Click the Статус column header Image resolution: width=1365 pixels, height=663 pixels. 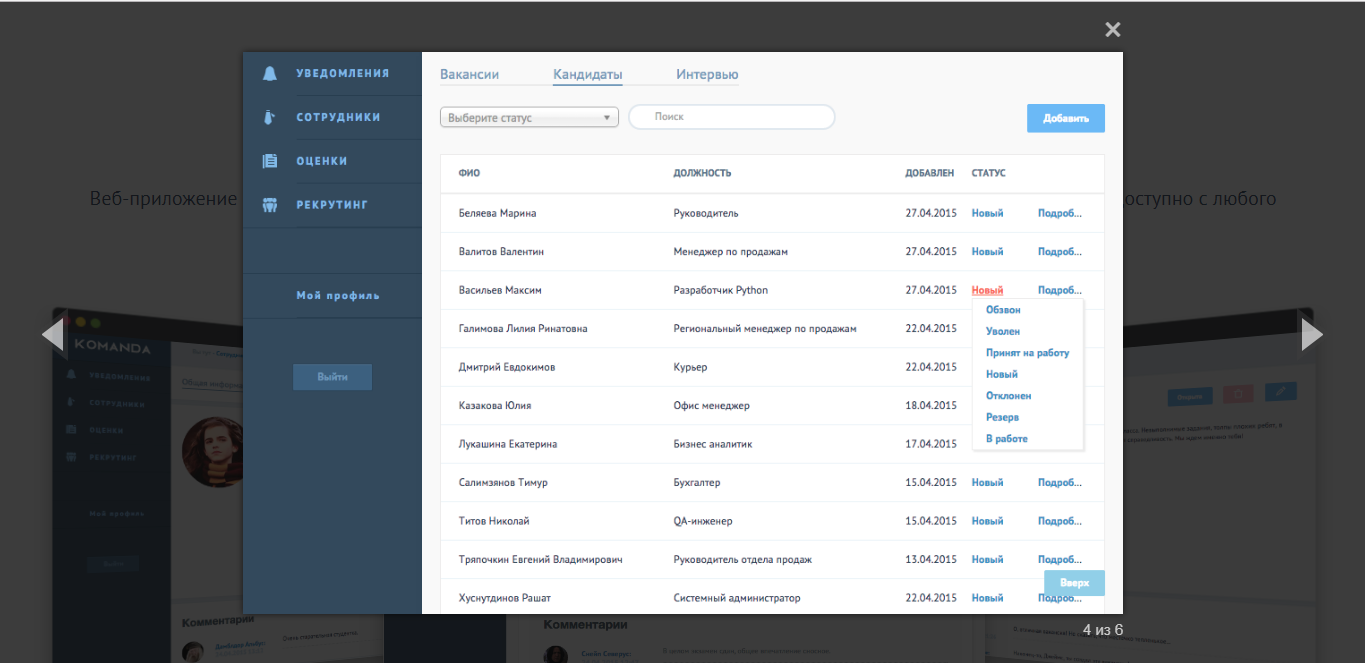pyautogui.click(x=989, y=173)
